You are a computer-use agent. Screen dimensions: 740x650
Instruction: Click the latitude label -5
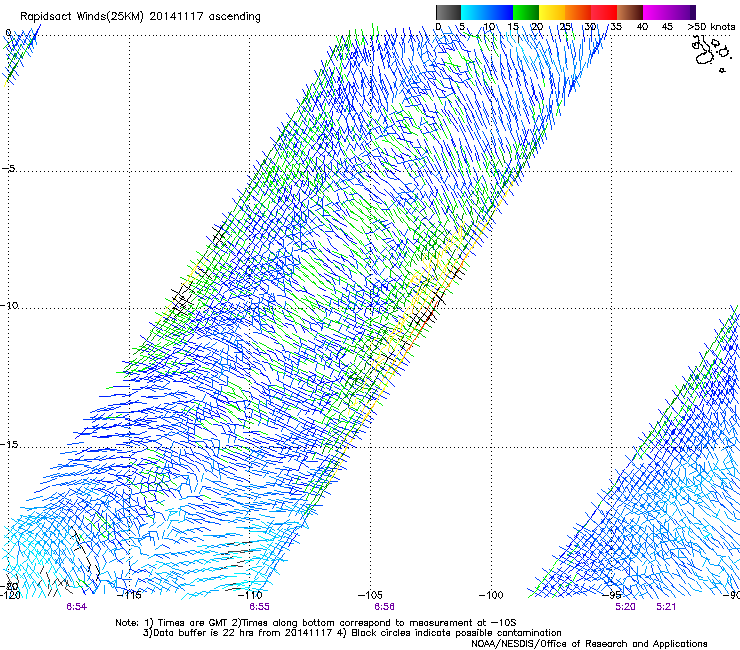pyautogui.click(x=8, y=169)
